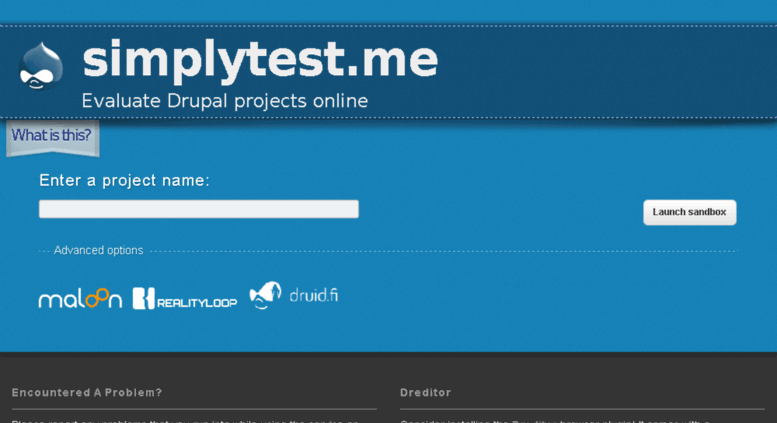Viewport: 777px width, 423px height.
Task: Click the Drupal droplet logo icon
Action: coord(41,66)
